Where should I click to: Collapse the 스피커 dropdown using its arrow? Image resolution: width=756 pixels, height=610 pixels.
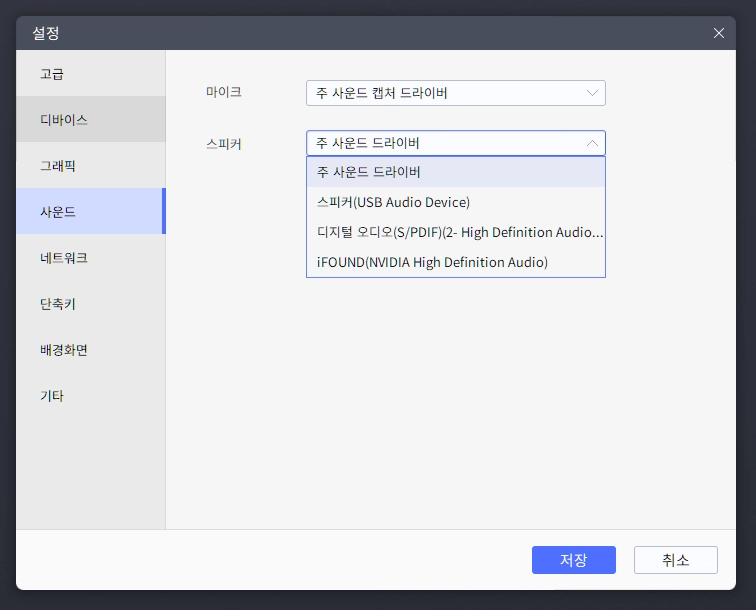coord(592,143)
